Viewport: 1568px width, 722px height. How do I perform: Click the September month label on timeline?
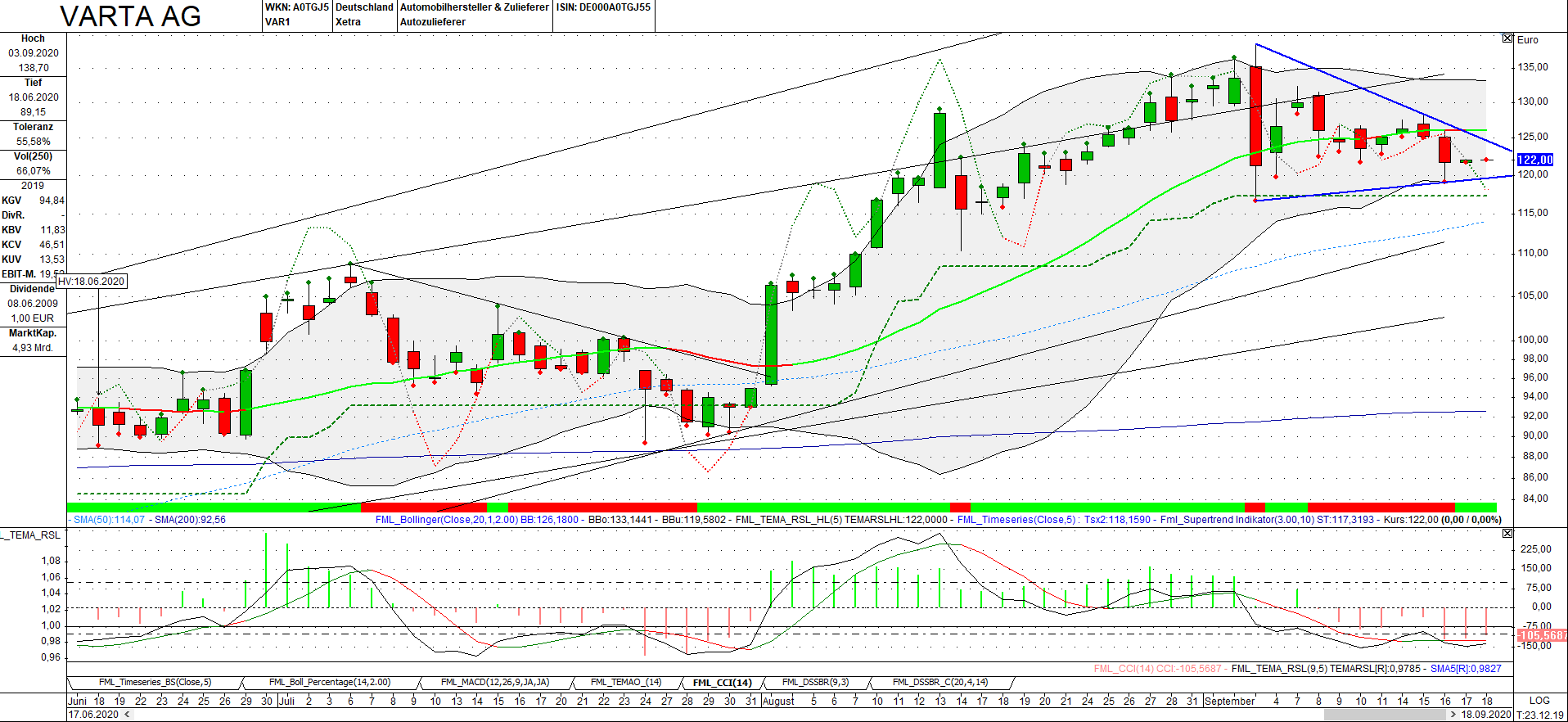click(1230, 701)
